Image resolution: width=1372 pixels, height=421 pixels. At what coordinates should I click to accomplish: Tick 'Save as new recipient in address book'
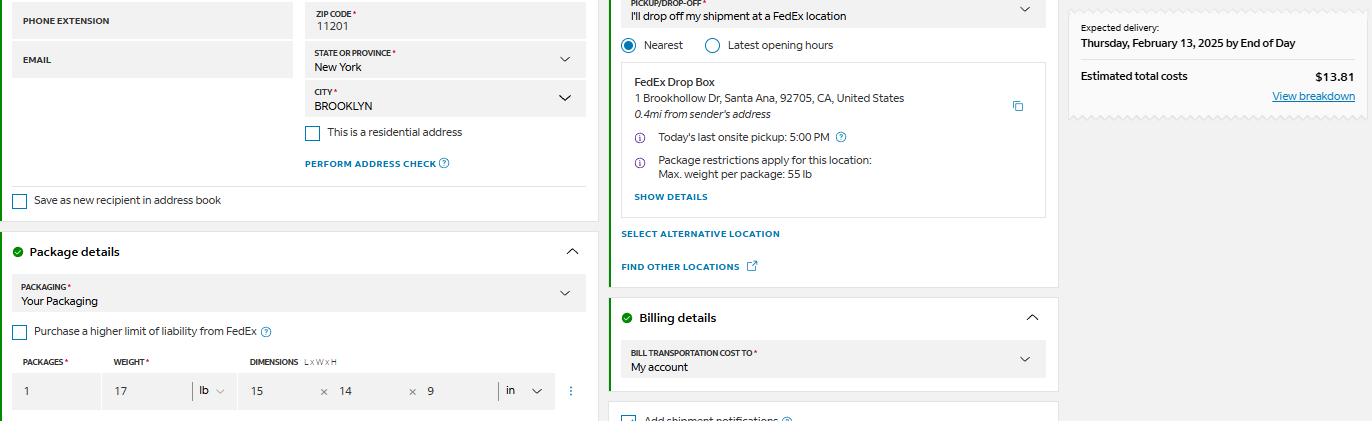[20, 201]
